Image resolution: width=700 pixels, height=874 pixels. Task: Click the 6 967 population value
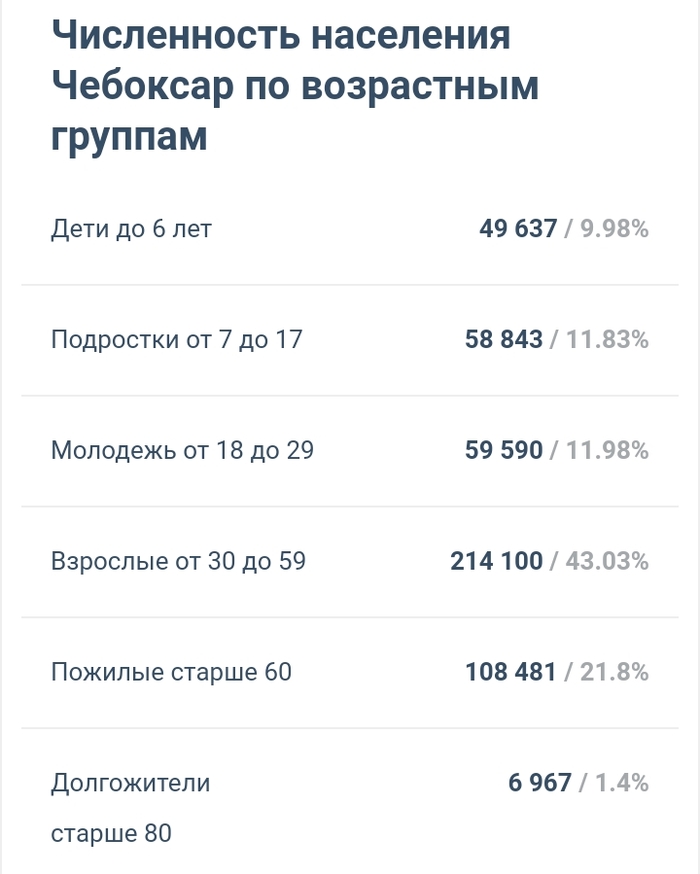[x=540, y=783]
